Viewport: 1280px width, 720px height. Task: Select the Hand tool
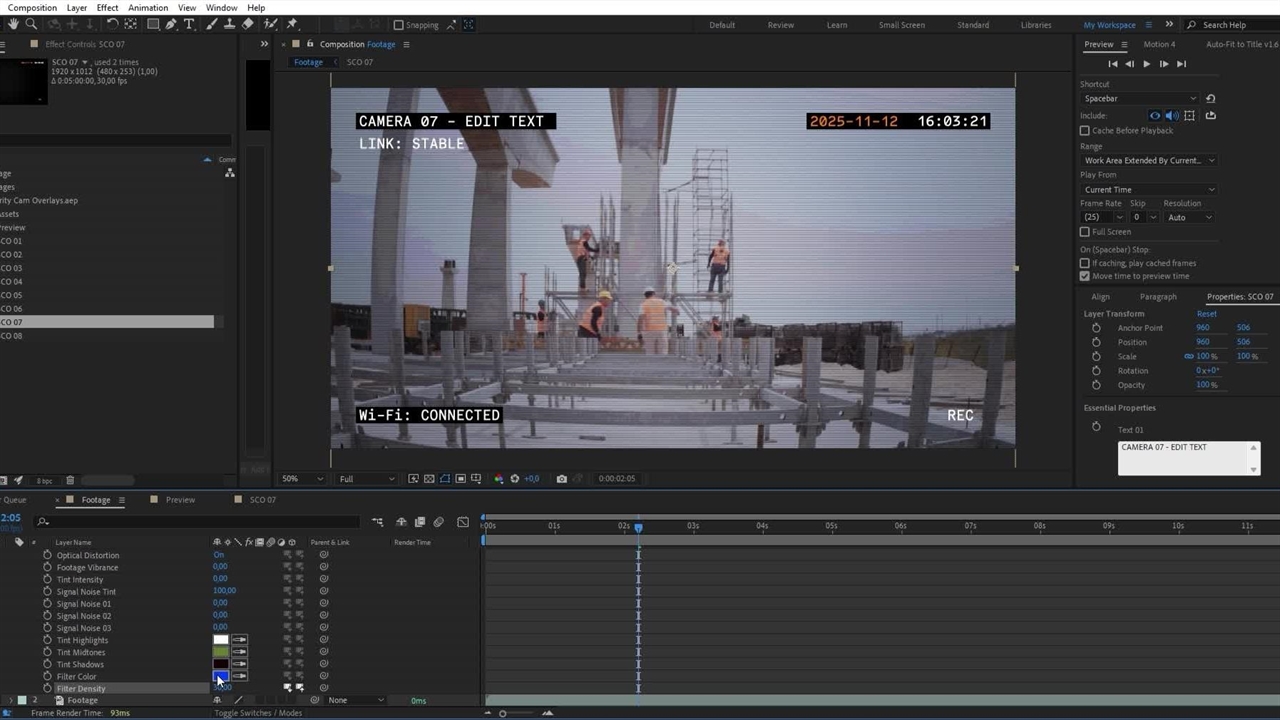pyautogui.click(x=13, y=24)
